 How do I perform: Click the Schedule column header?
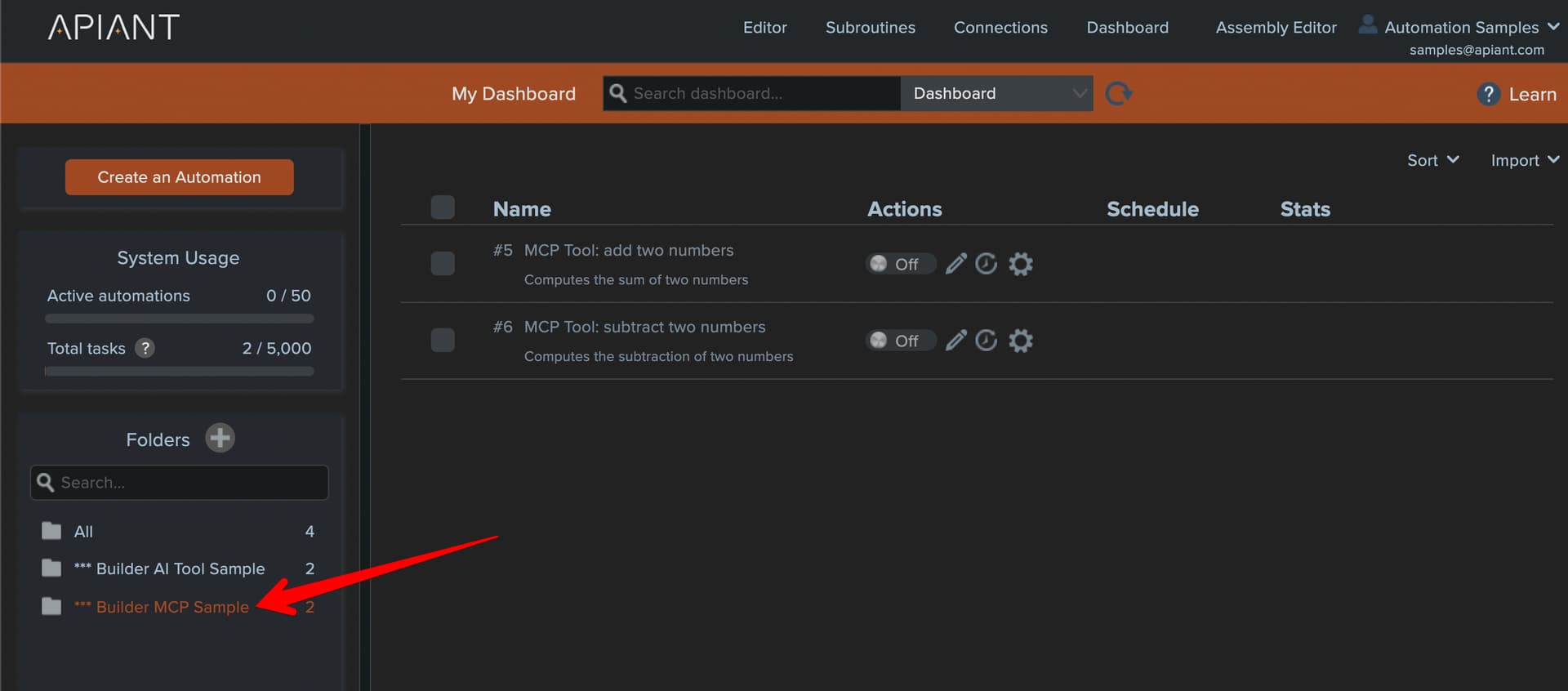[1152, 209]
